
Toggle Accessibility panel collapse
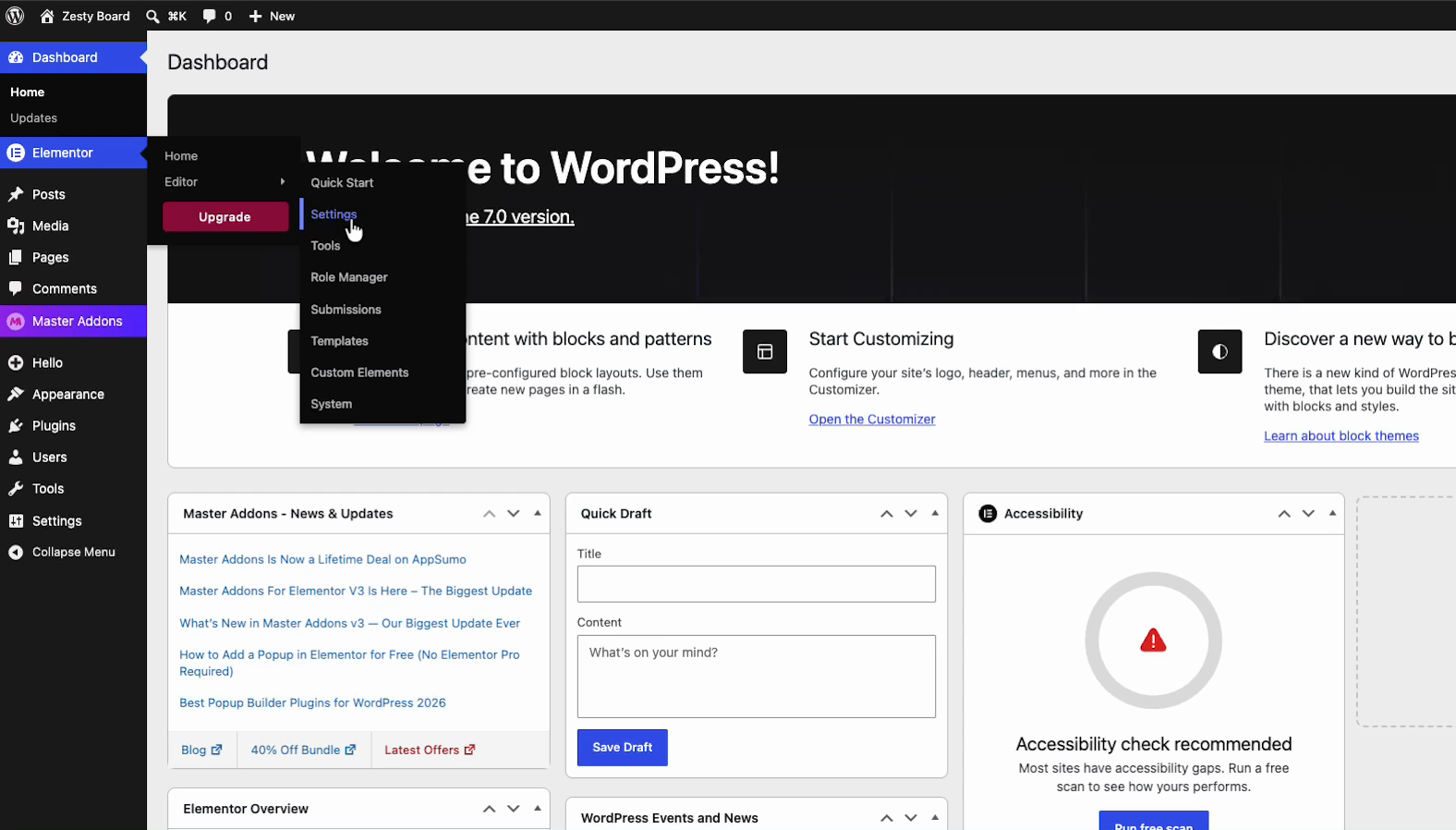click(1332, 513)
